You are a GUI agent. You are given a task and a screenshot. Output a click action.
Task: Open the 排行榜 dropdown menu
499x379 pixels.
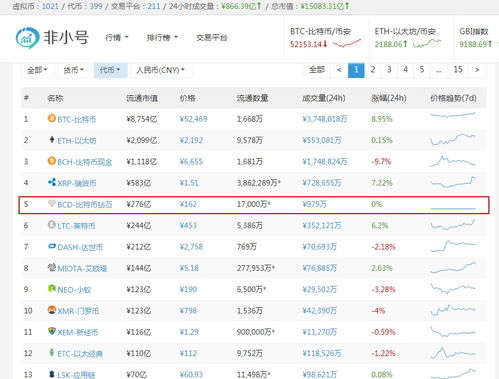click(x=162, y=37)
